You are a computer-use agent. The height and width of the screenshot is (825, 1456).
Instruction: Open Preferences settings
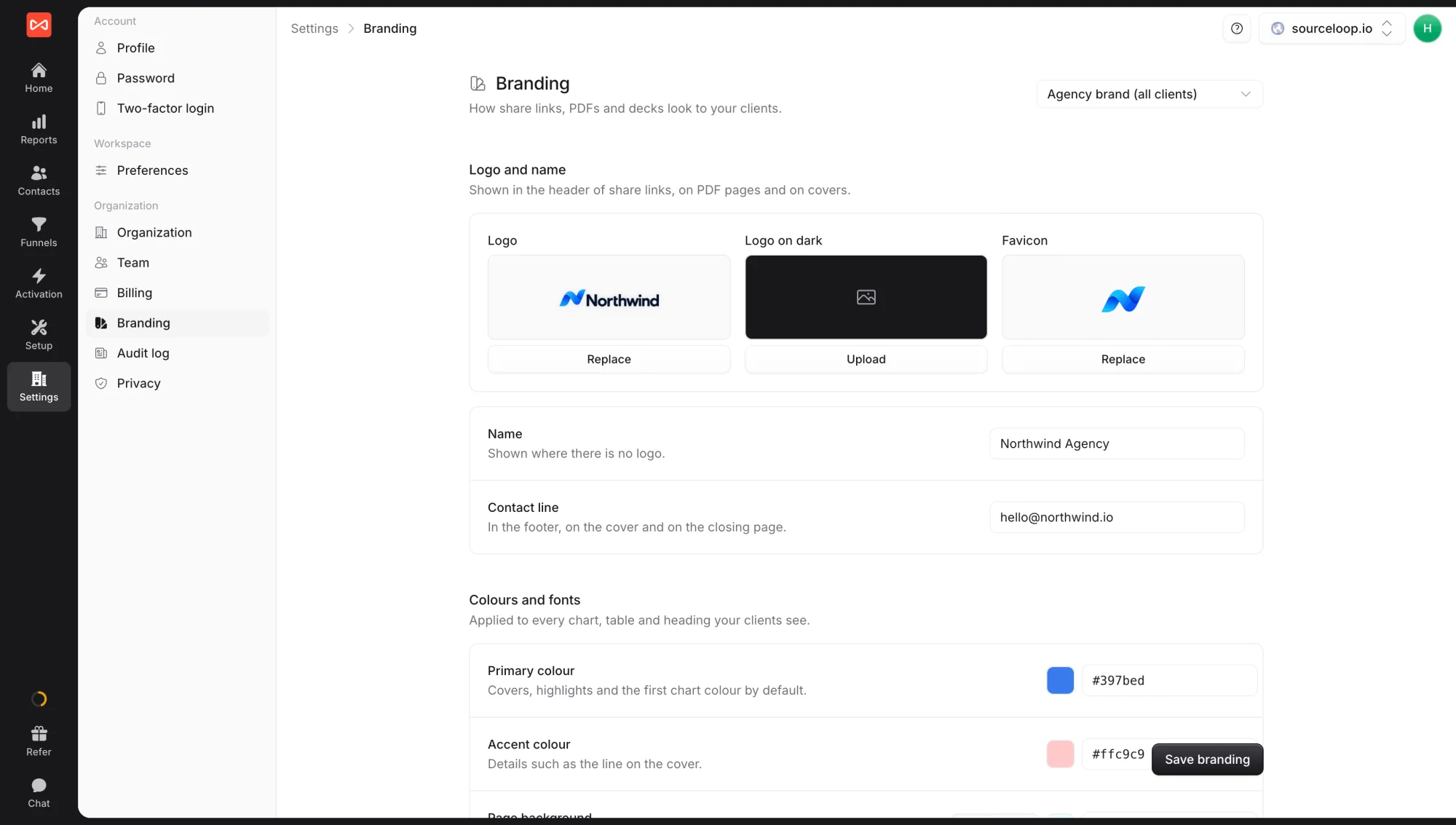(177, 170)
